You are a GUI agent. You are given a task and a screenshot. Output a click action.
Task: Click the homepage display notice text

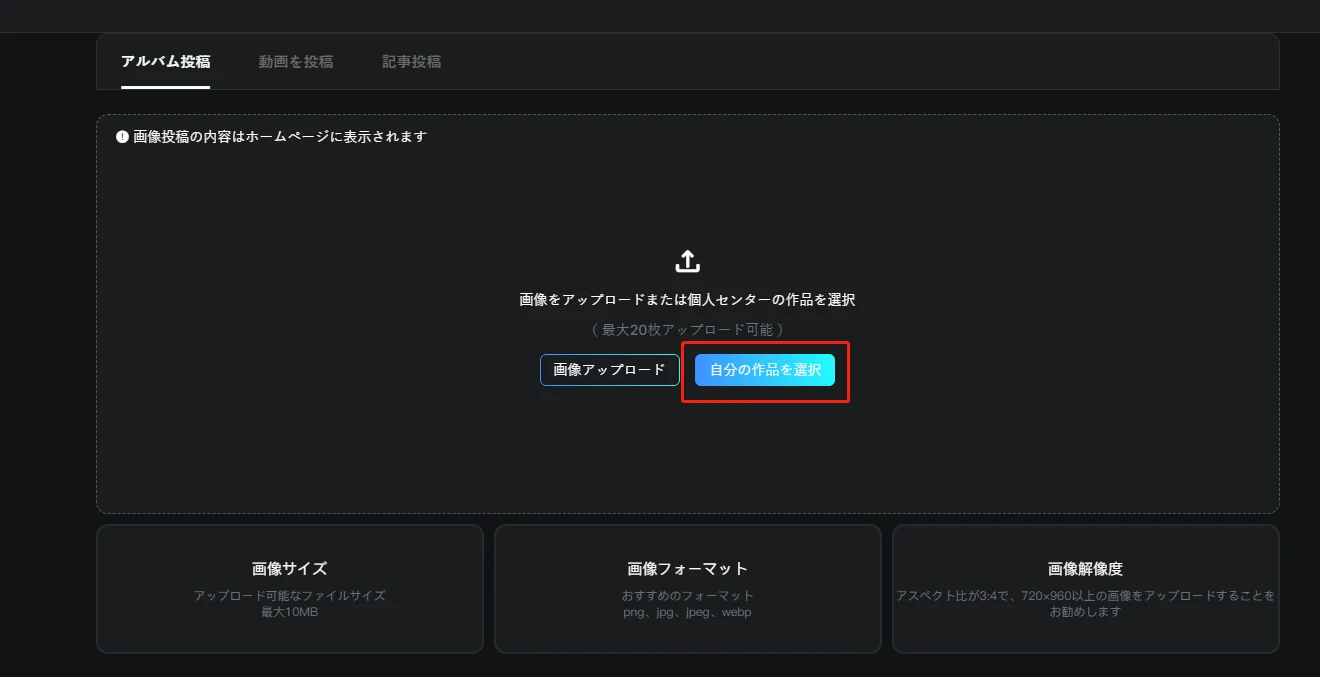click(x=280, y=137)
